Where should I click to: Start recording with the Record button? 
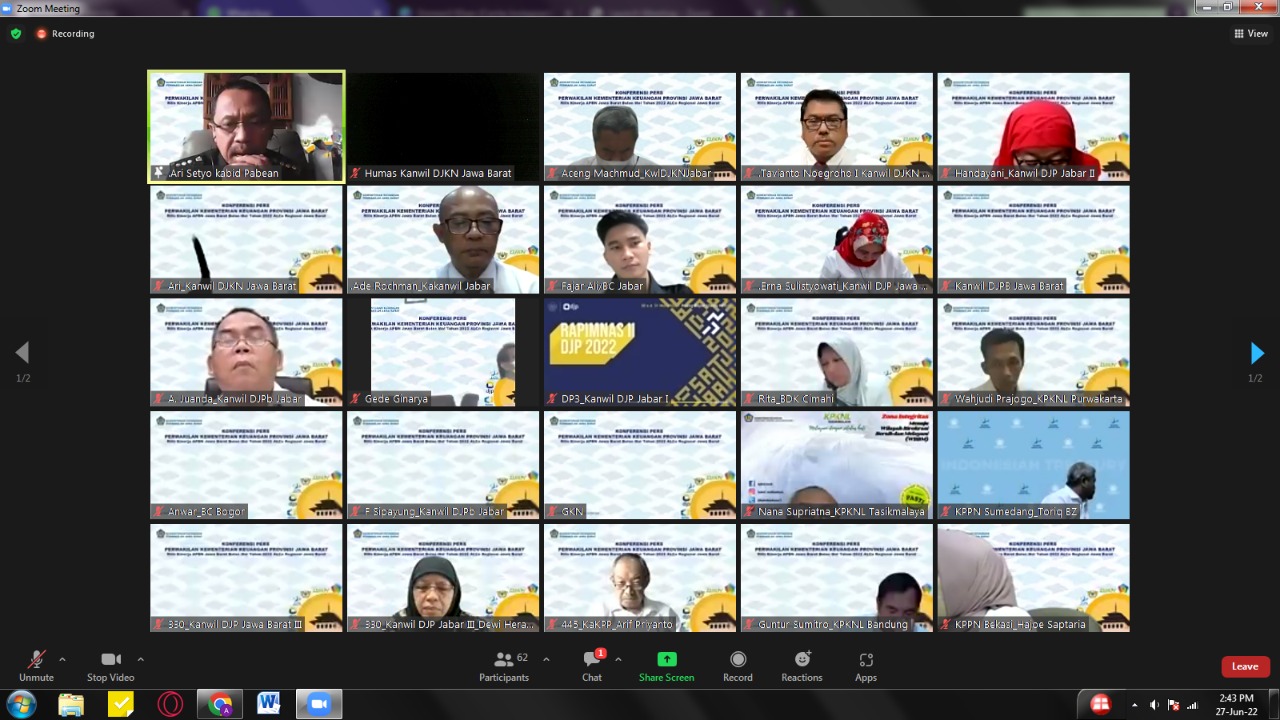tap(738, 666)
